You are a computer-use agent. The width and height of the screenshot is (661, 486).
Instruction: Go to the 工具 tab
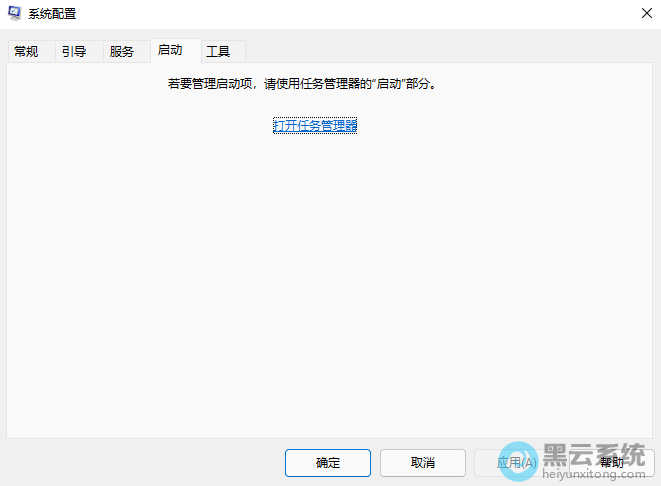218,52
